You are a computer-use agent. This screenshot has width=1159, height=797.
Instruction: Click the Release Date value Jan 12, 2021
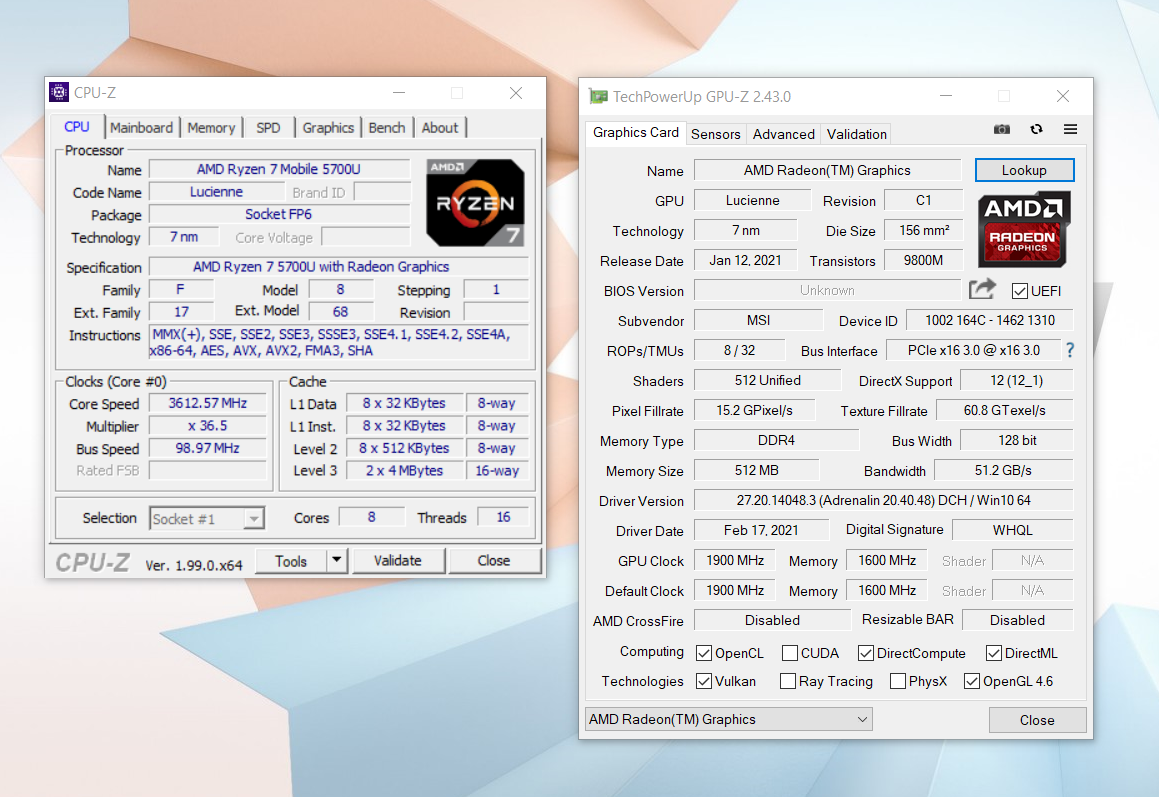click(745, 260)
